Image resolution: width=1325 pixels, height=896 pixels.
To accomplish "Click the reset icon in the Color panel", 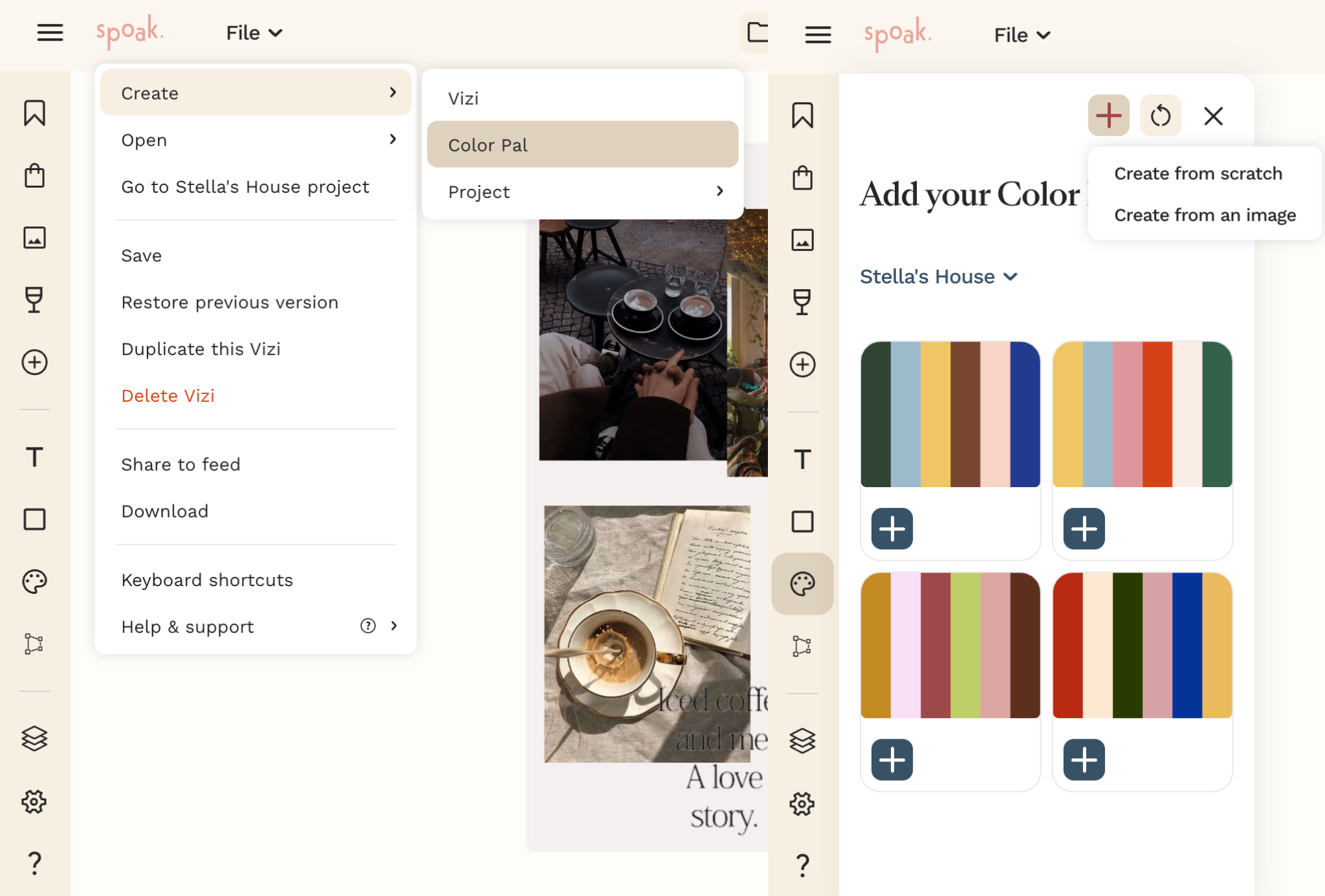I will click(1160, 116).
